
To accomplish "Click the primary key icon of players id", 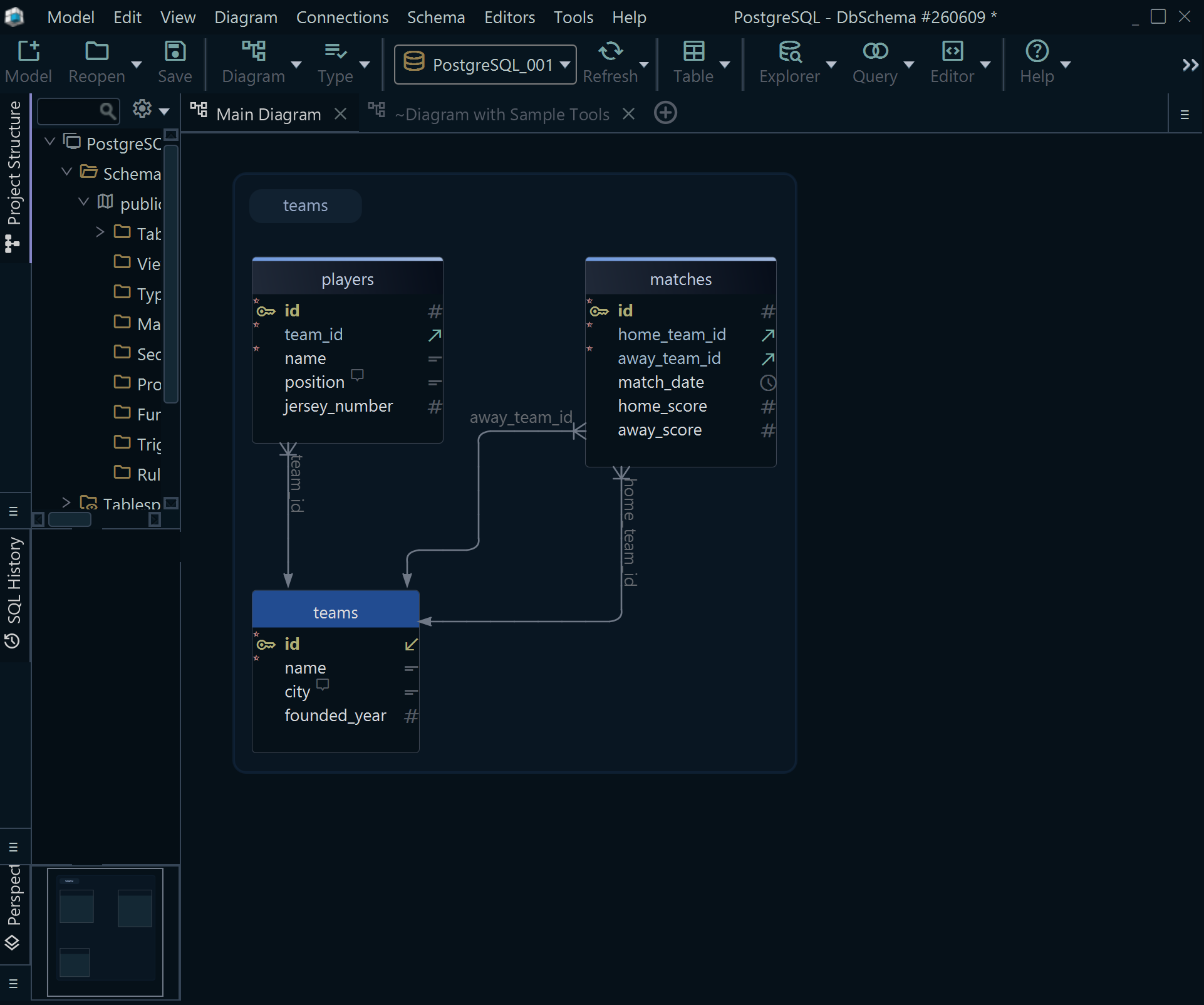I will point(266,311).
